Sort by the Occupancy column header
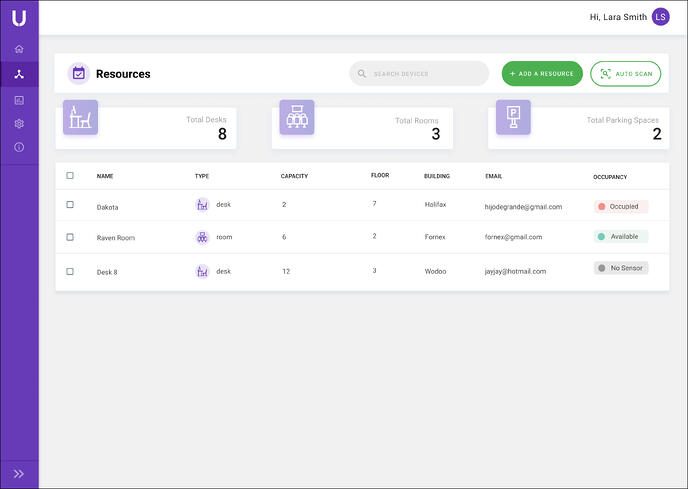This screenshot has height=489, width=688. pos(610,177)
